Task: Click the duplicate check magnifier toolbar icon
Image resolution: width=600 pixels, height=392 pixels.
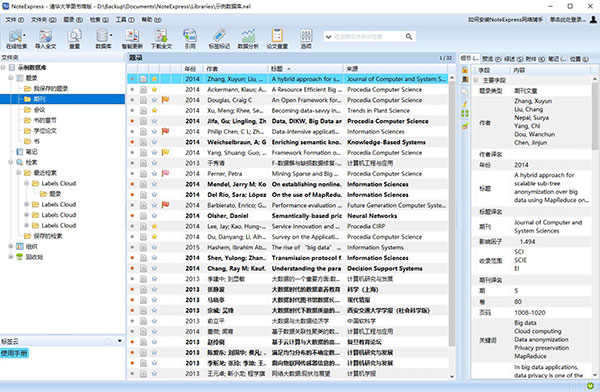Action: pos(74,39)
